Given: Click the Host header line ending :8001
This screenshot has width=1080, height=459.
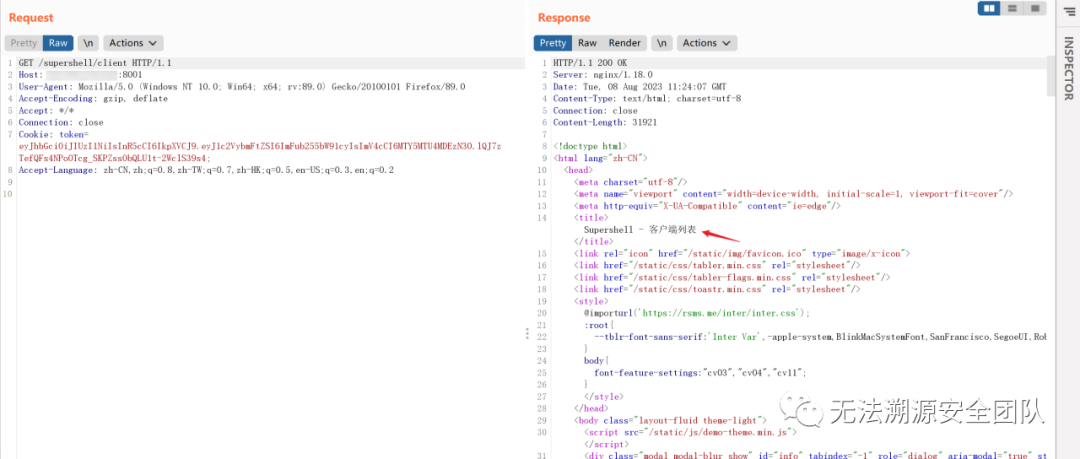Looking at the screenshot, I should tap(81, 74).
